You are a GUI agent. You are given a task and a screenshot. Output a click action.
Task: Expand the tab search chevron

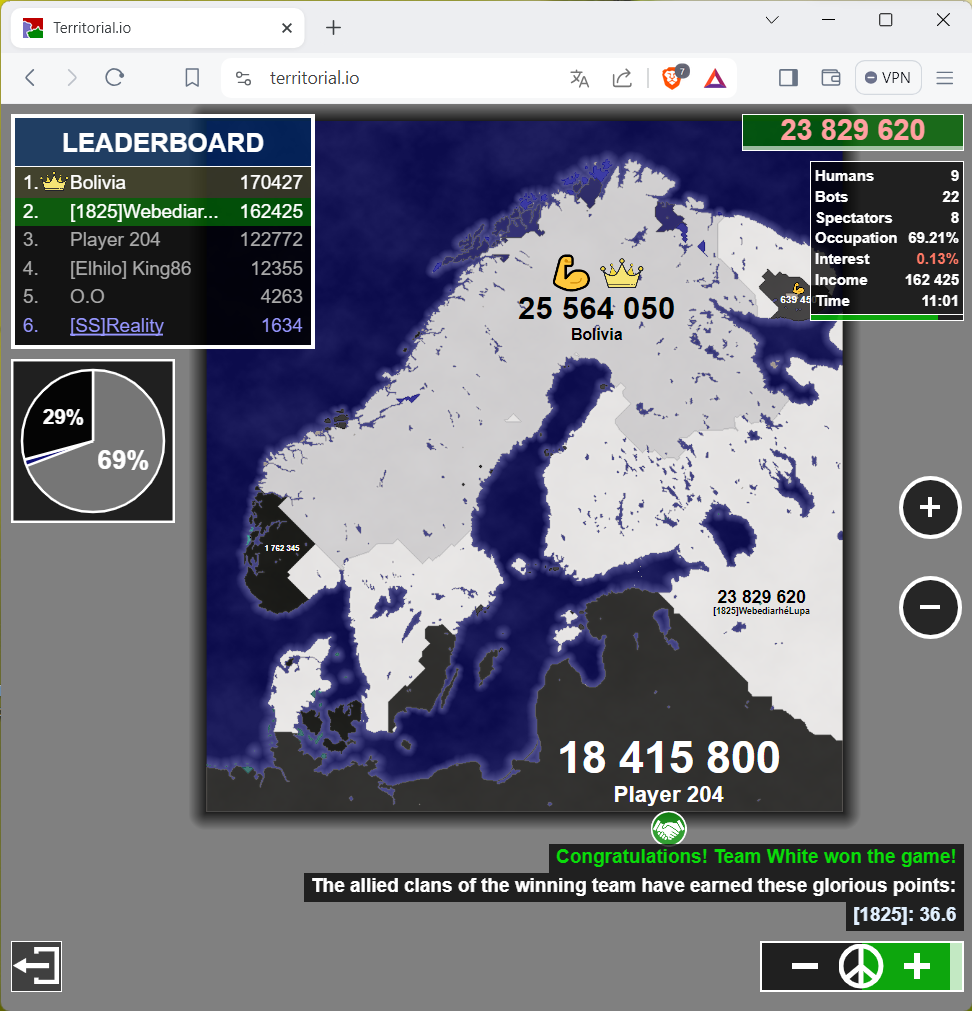[772, 20]
